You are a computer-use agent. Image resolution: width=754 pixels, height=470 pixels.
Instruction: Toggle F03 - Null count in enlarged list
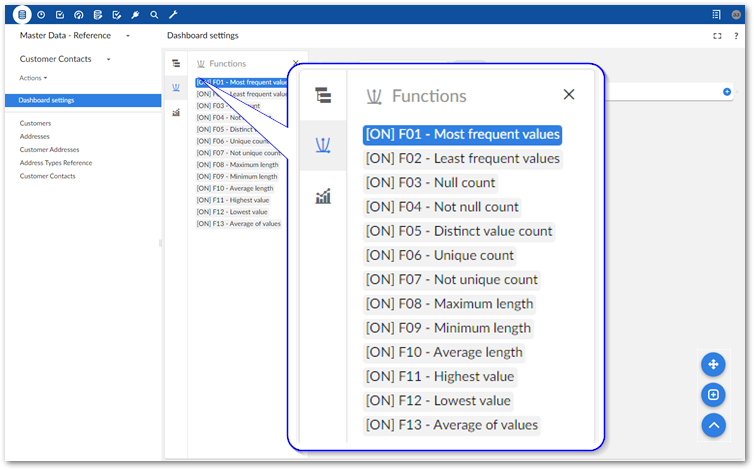(x=430, y=183)
